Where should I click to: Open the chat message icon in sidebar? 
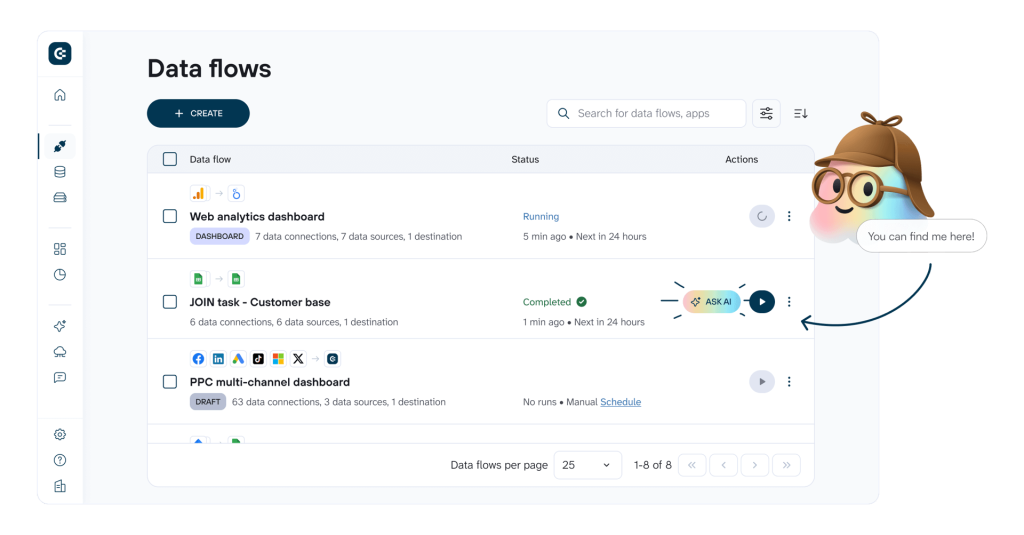(60, 378)
